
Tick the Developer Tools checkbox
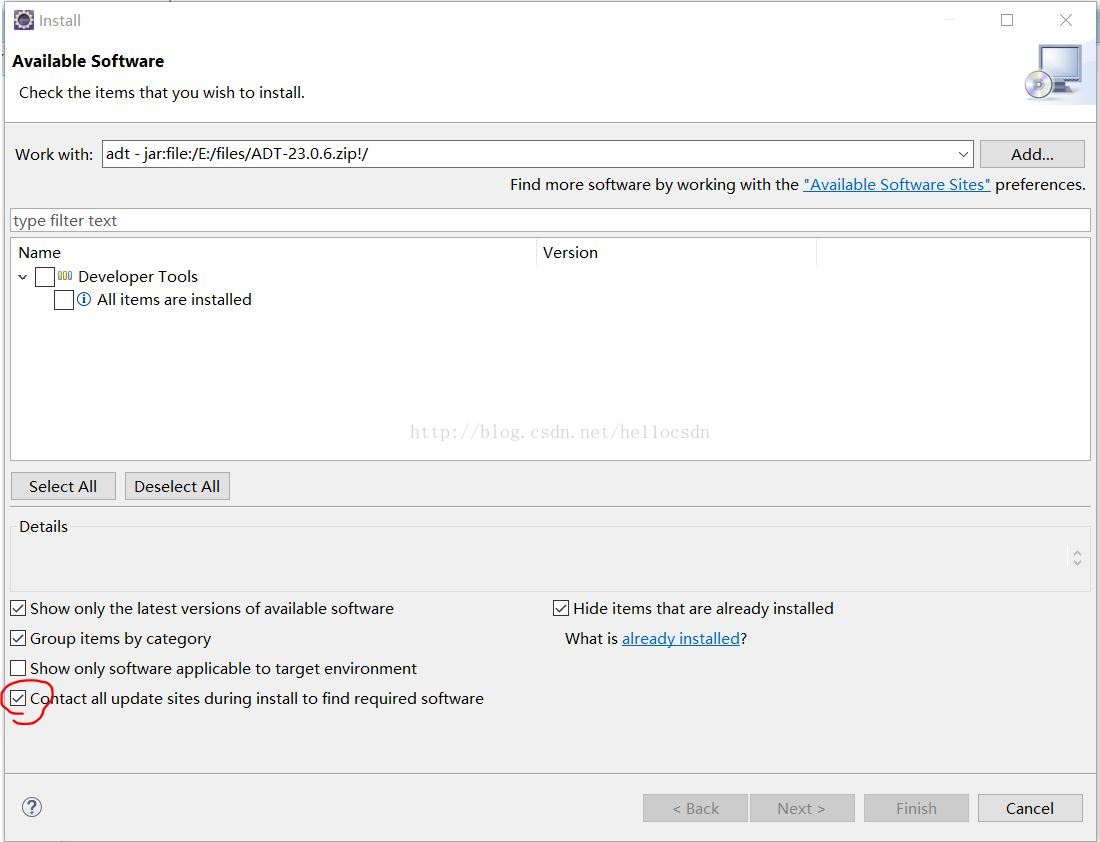[x=45, y=277]
